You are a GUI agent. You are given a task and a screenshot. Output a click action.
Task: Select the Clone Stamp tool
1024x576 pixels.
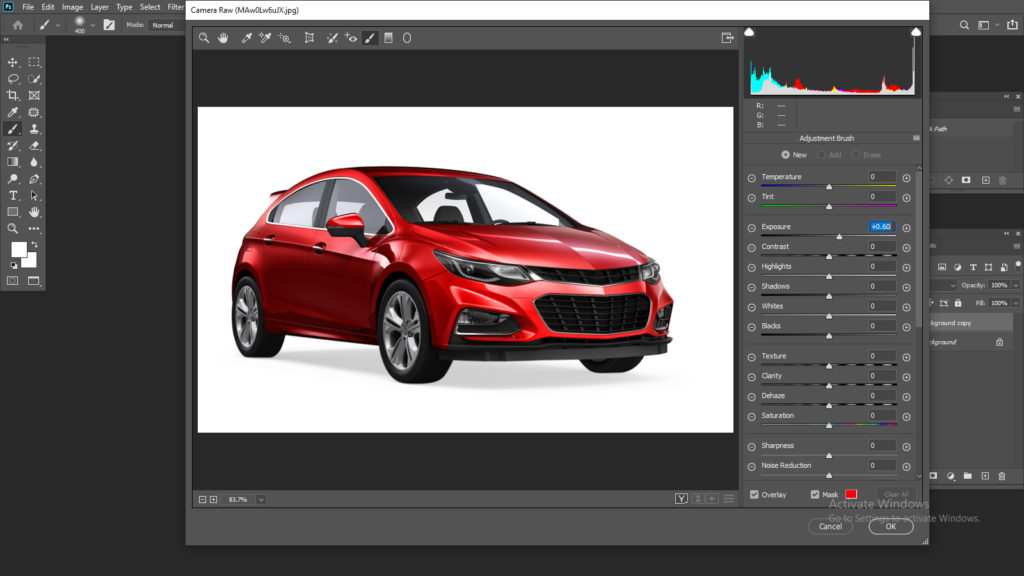34,129
